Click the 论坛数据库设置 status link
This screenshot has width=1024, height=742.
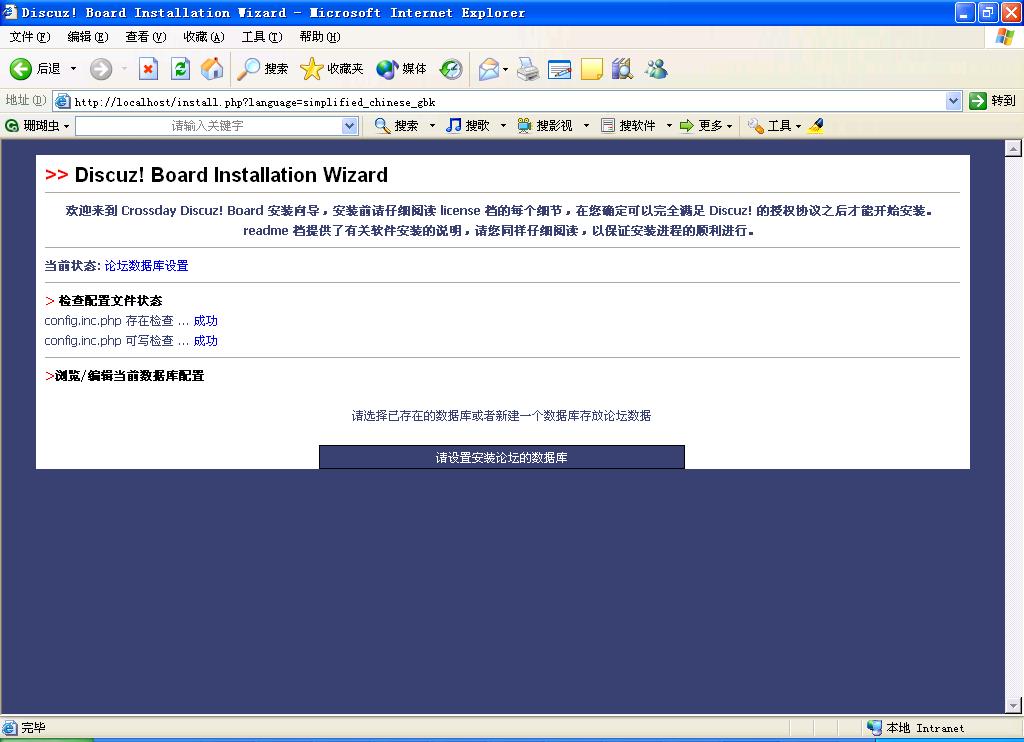point(146,266)
